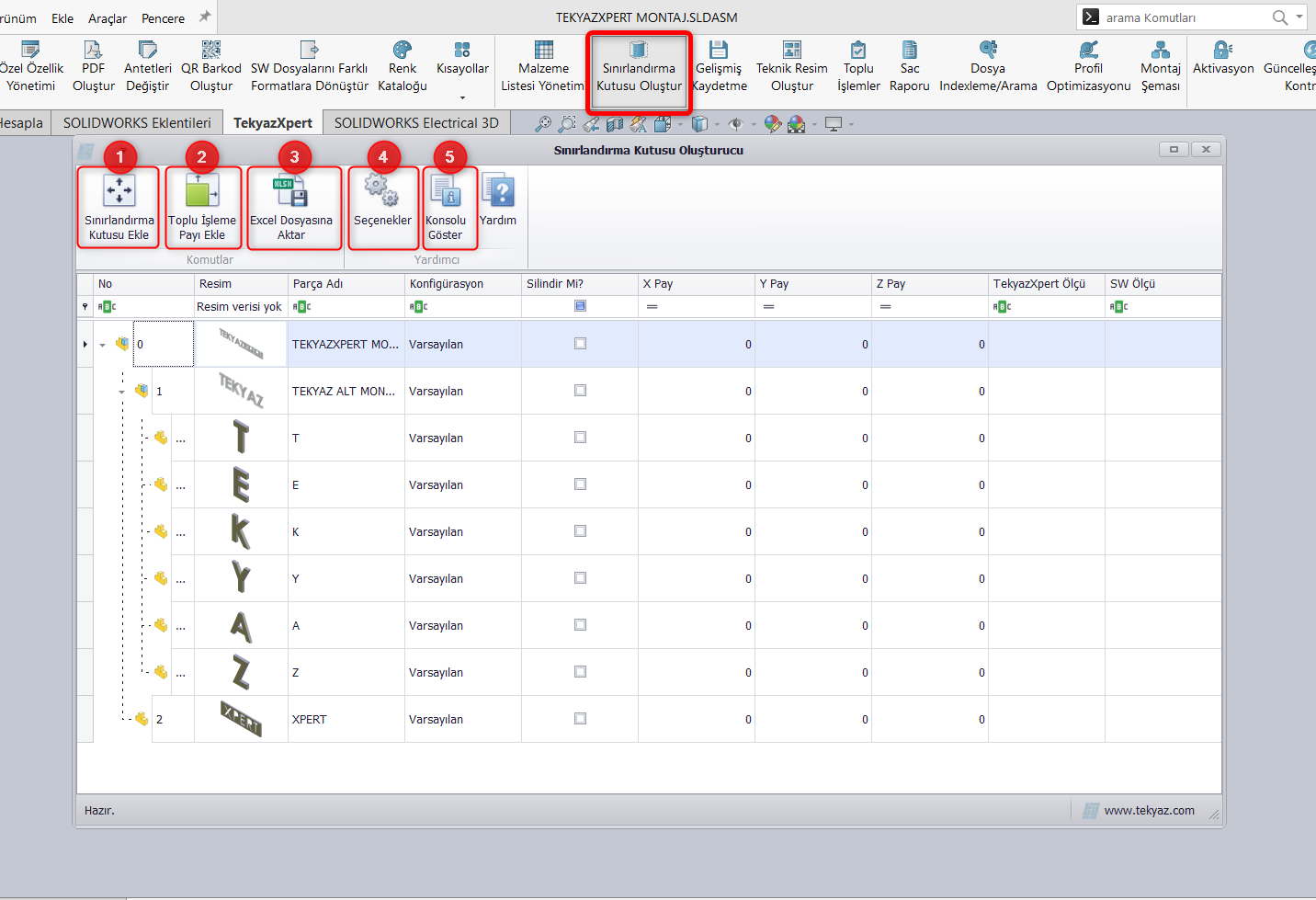Image resolution: width=1316 pixels, height=900 pixels.
Task: Click Sınırlandırma Kutusu Ekle command
Action: [119, 208]
